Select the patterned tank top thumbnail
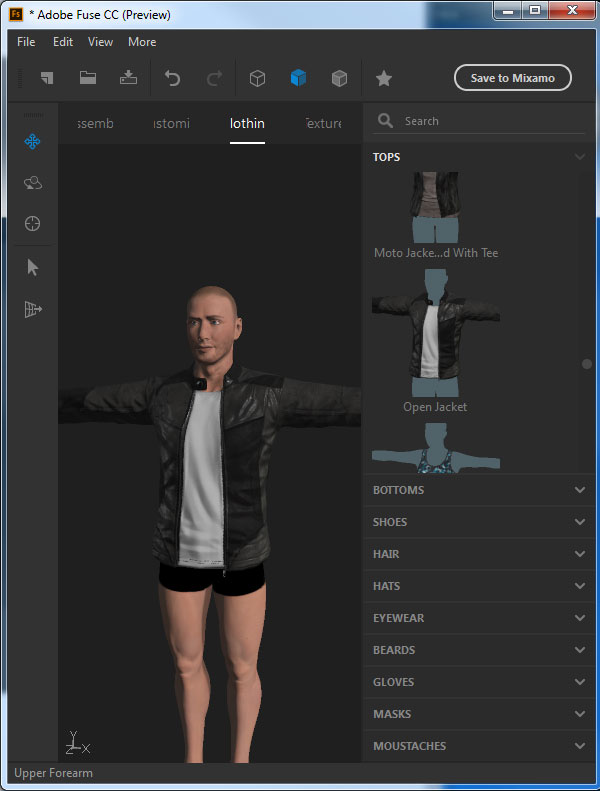This screenshot has width=600, height=791. [435, 448]
